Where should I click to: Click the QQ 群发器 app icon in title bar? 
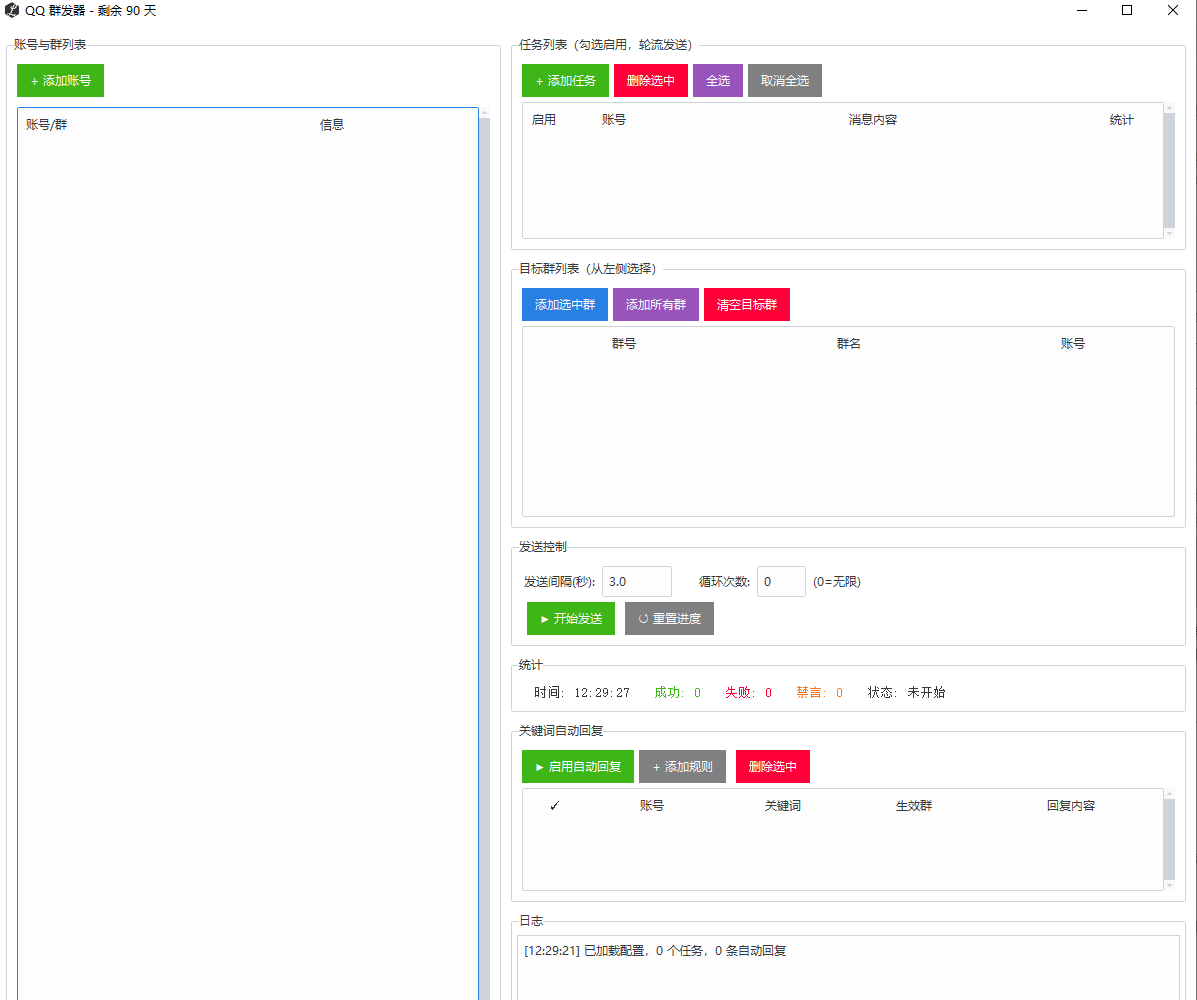tap(12, 11)
